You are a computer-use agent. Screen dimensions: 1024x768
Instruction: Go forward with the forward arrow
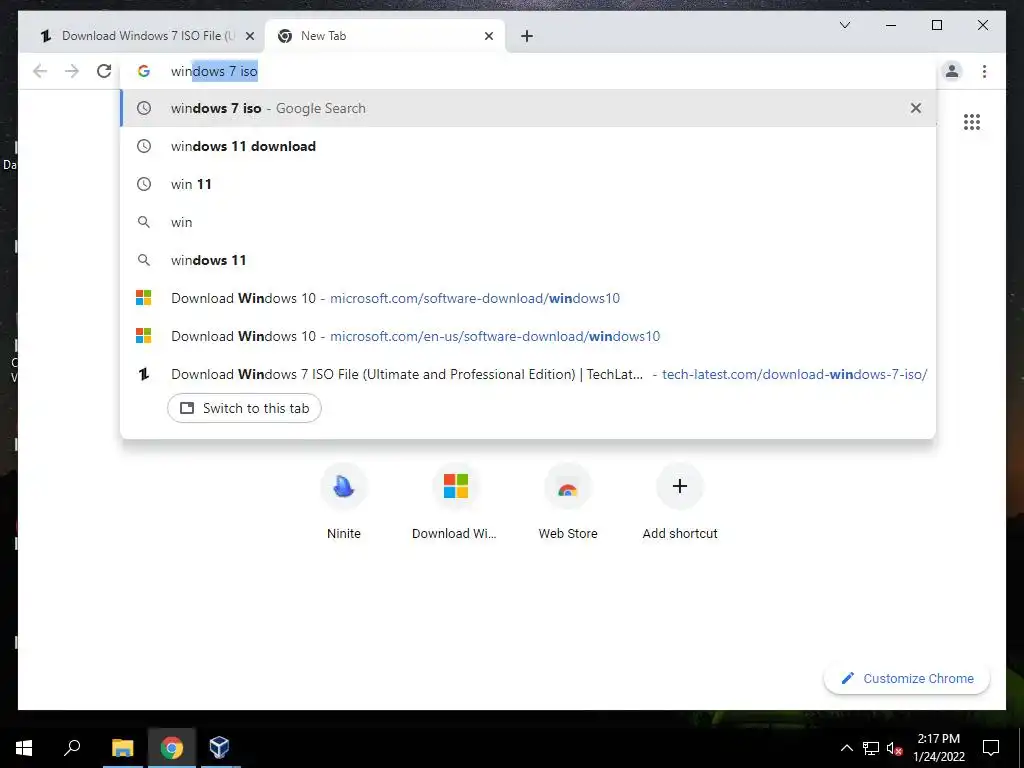coord(72,71)
